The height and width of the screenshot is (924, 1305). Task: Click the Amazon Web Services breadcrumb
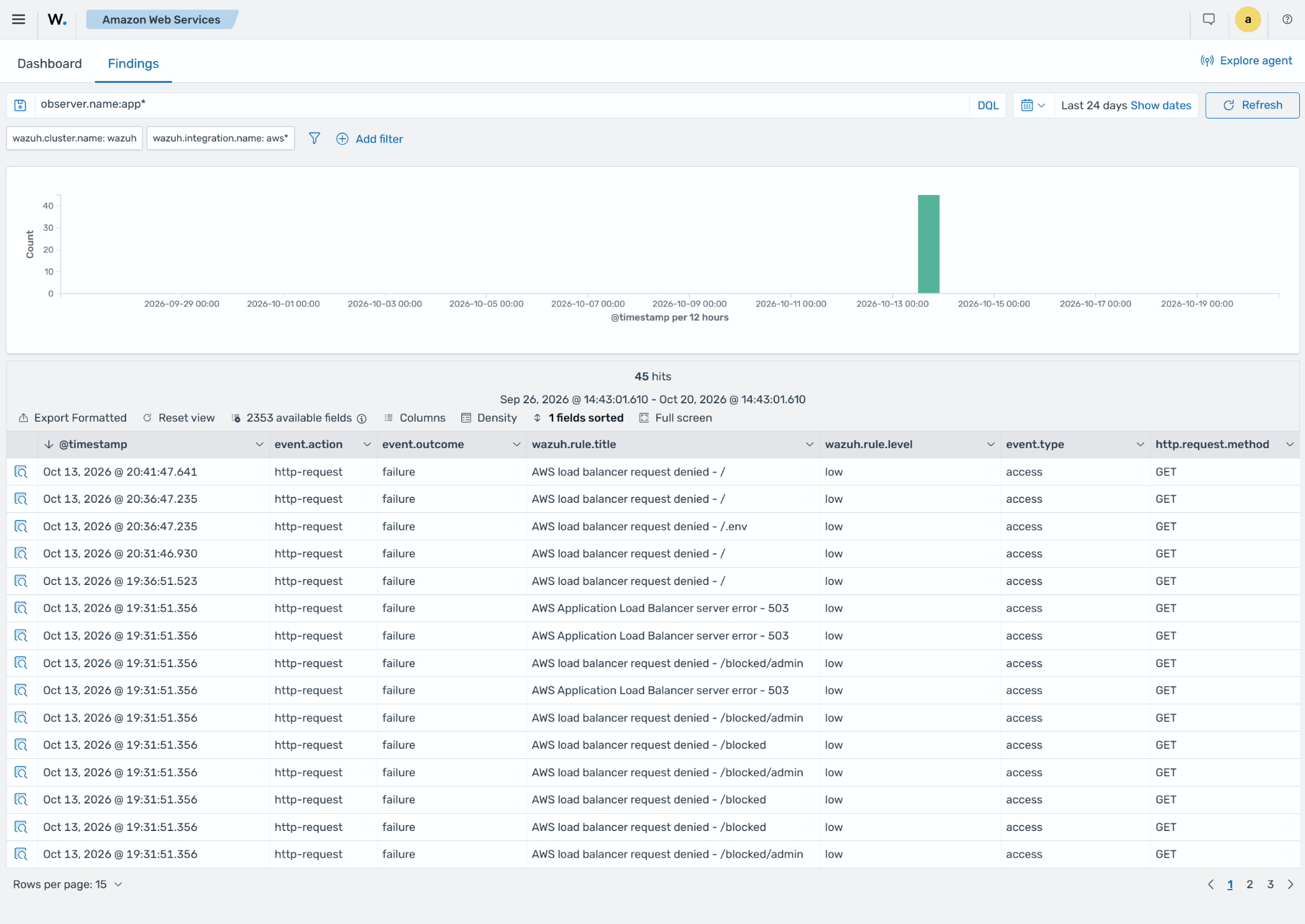click(x=161, y=19)
